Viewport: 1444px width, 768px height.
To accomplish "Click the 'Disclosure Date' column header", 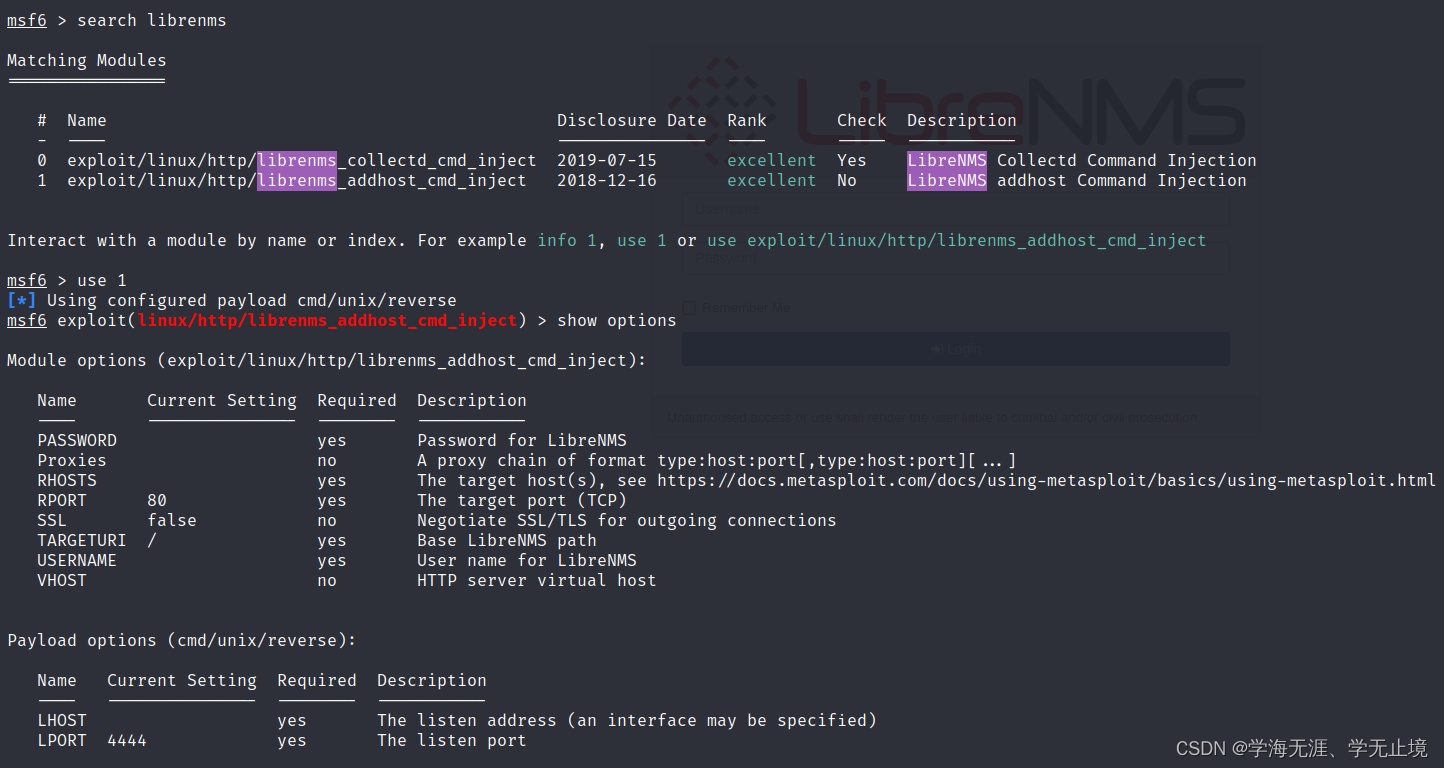I will point(632,121).
